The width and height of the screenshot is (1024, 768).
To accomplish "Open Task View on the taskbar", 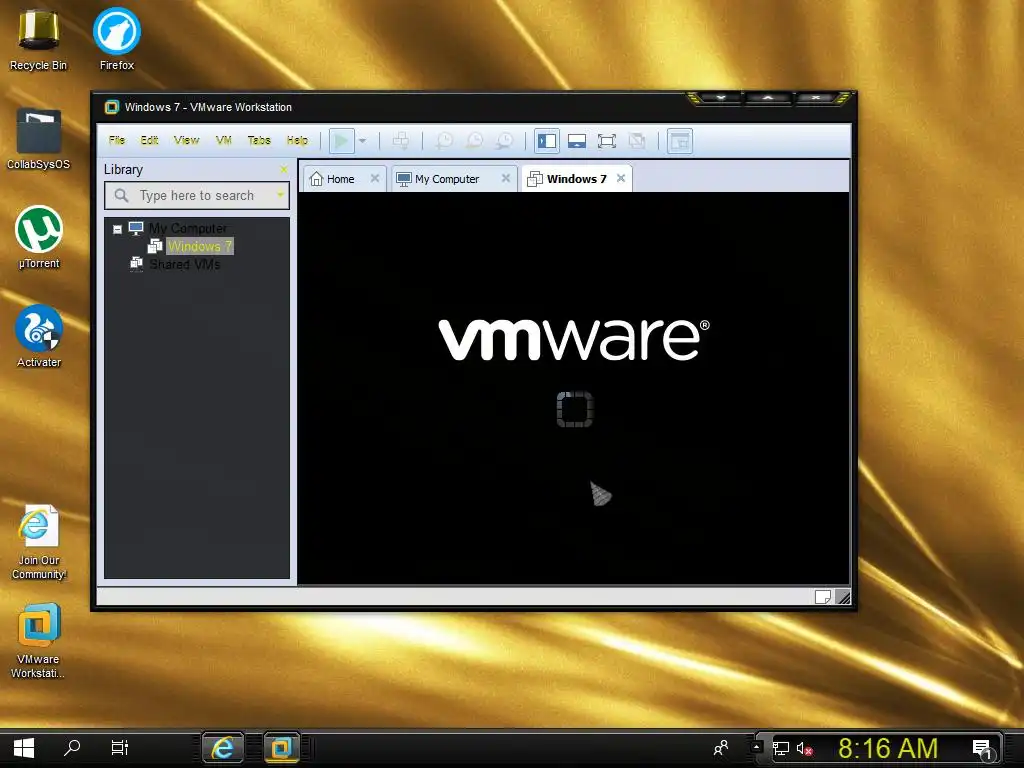I will click(x=120, y=748).
